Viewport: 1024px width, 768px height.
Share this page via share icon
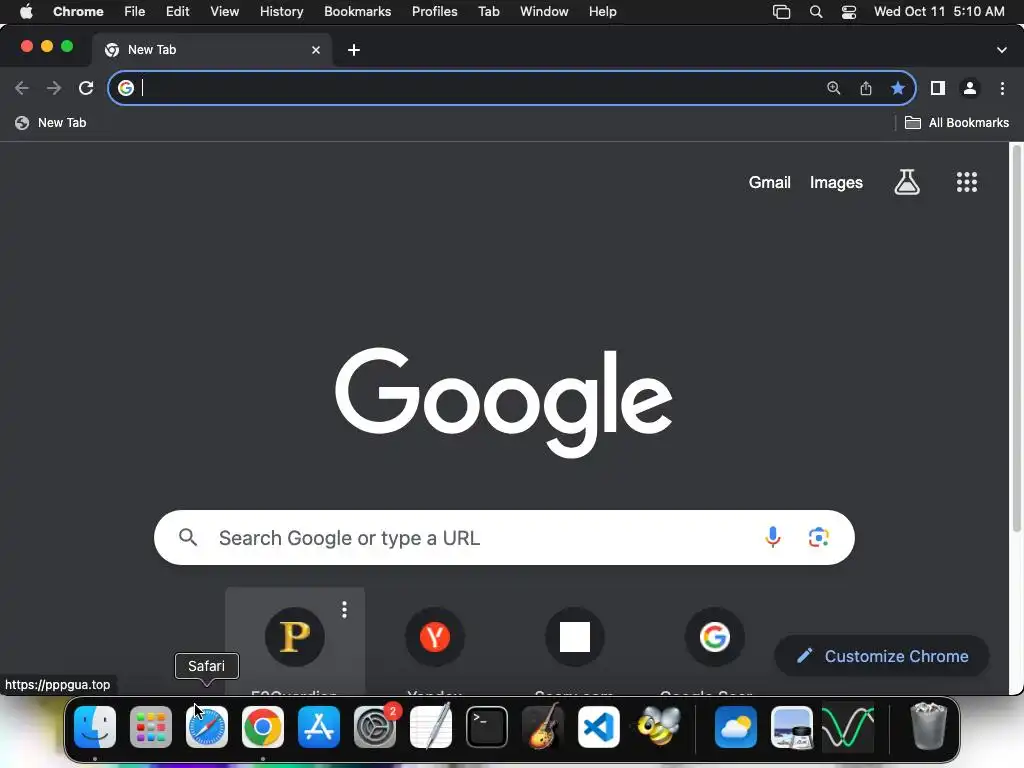coord(866,88)
